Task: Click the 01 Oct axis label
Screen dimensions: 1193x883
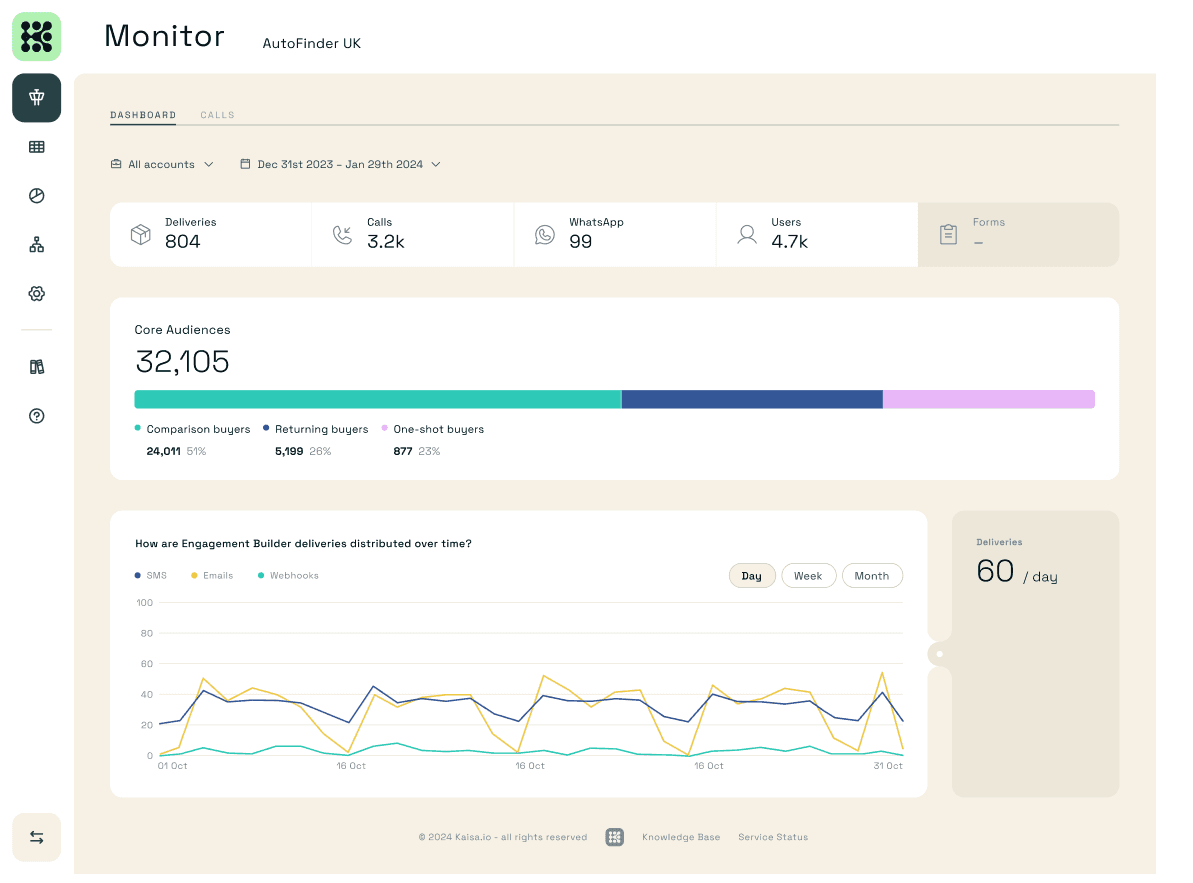Action: pos(173,766)
